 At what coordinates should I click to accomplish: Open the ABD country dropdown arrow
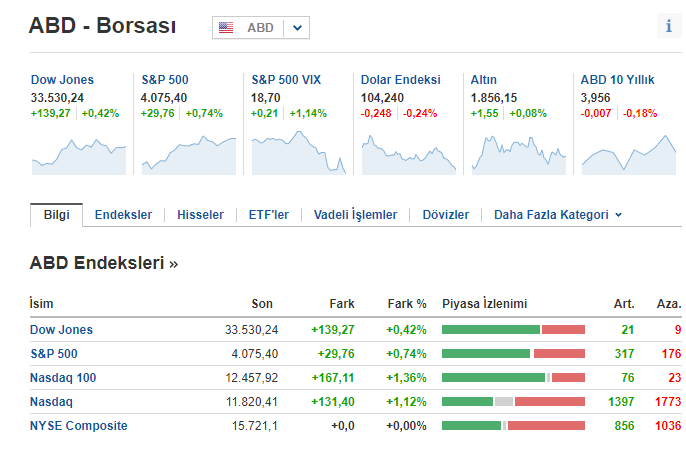(298, 28)
